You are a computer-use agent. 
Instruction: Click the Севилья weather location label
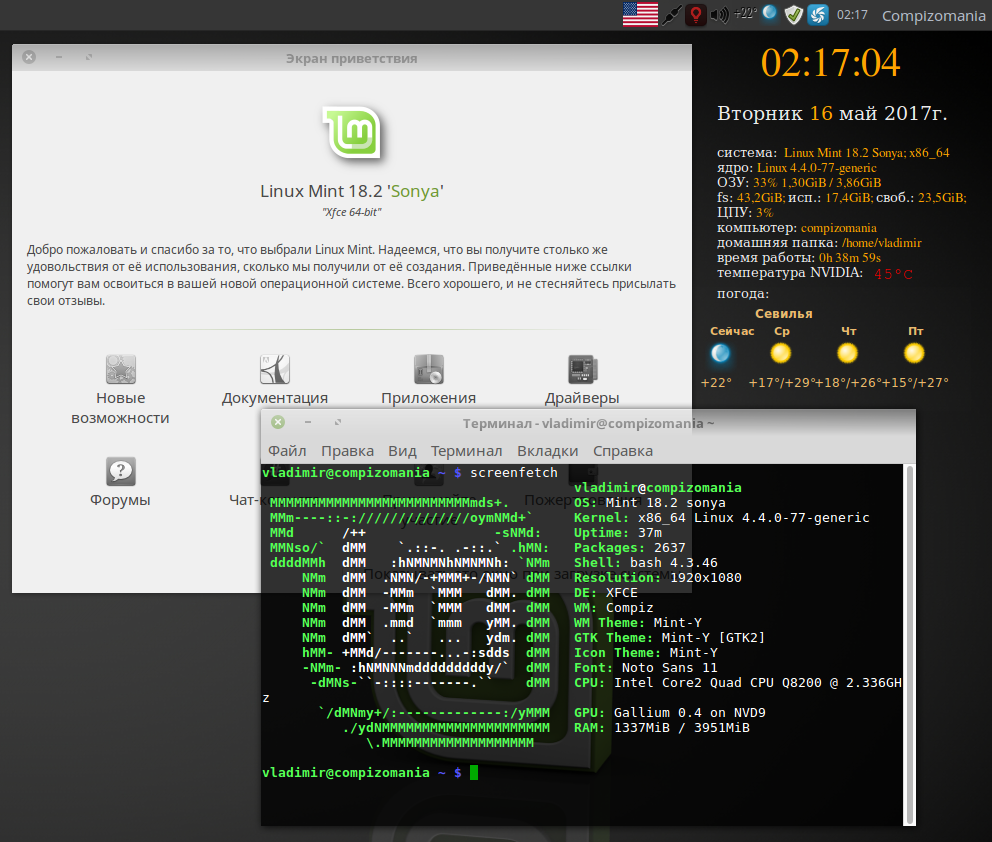pos(783,314)
